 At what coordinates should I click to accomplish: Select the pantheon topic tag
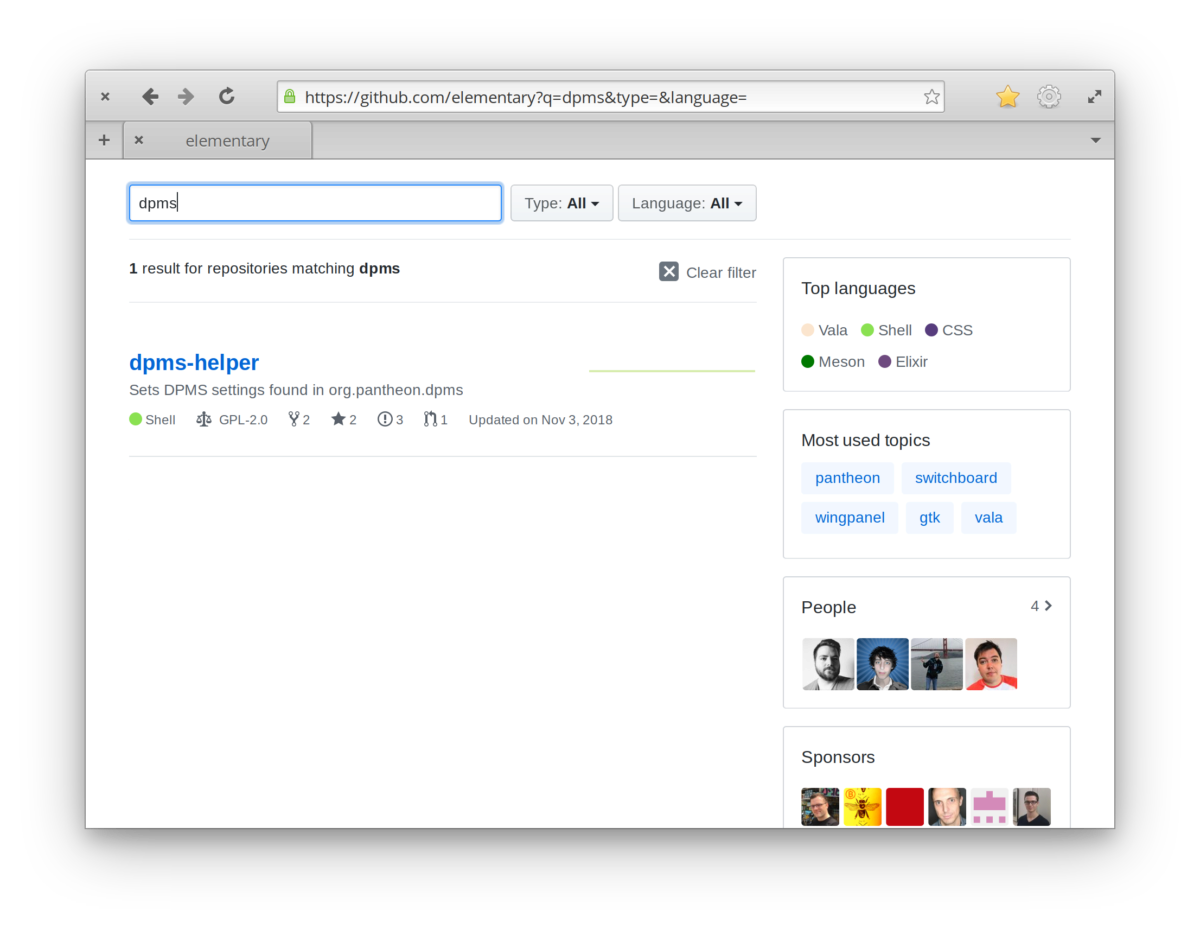[x=847, y=478]
